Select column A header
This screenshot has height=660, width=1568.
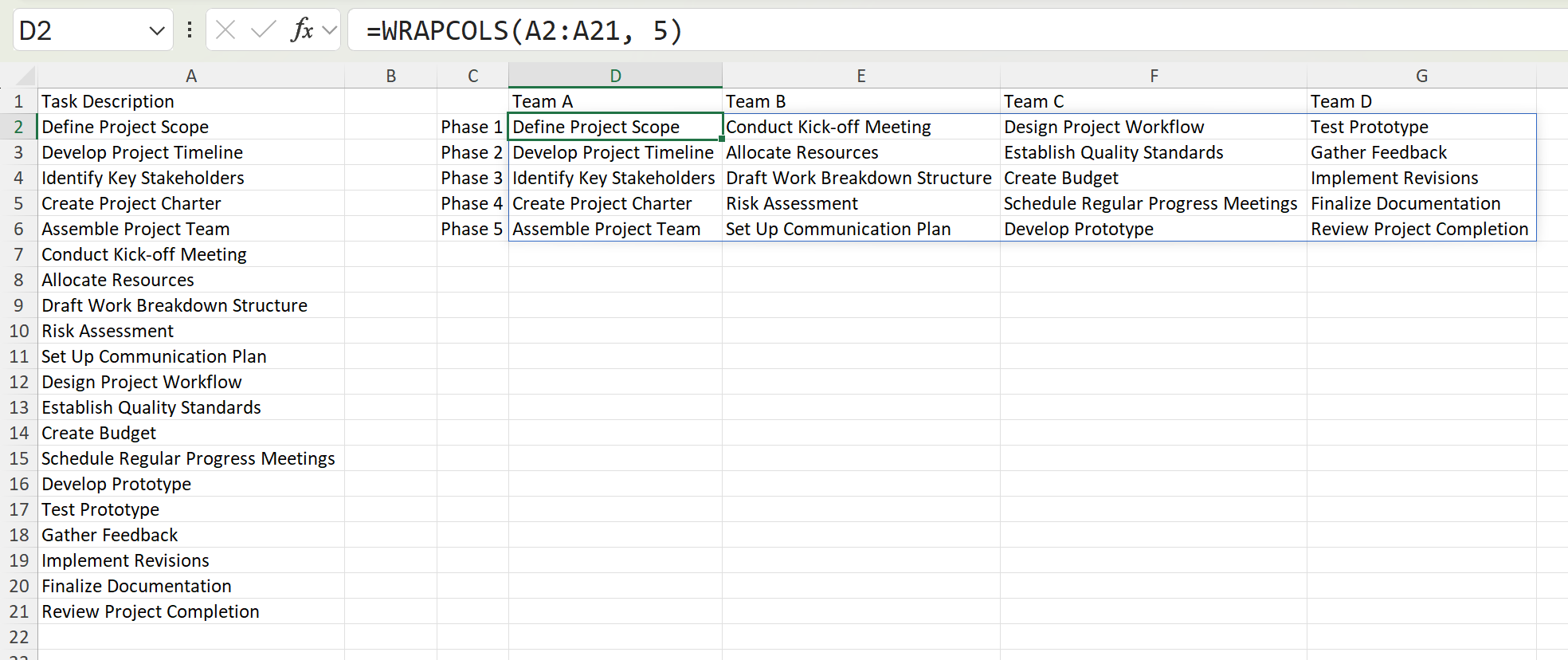click(x=191, y=76)
